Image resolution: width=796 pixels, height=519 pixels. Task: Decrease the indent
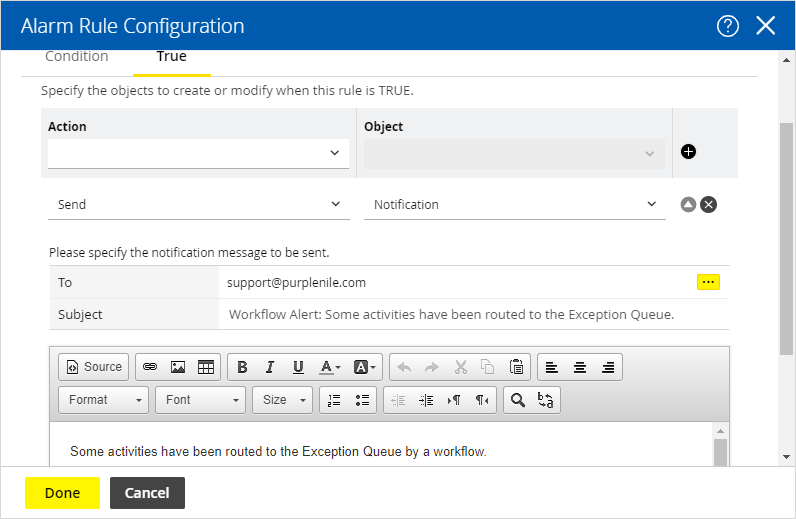pyautogui.click(x=398, y=400)
